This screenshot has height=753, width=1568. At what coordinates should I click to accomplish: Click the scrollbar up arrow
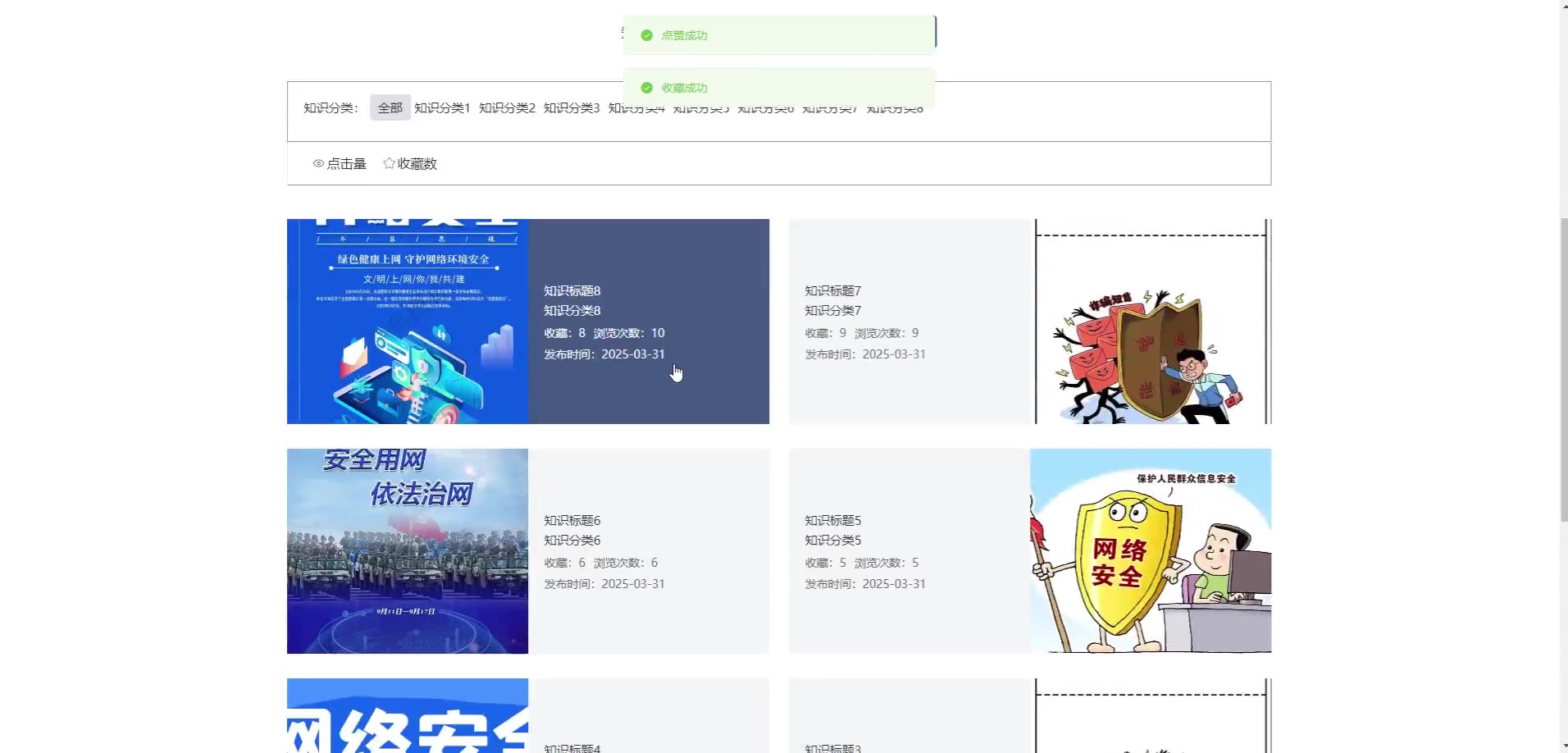tap(1564, 6)
